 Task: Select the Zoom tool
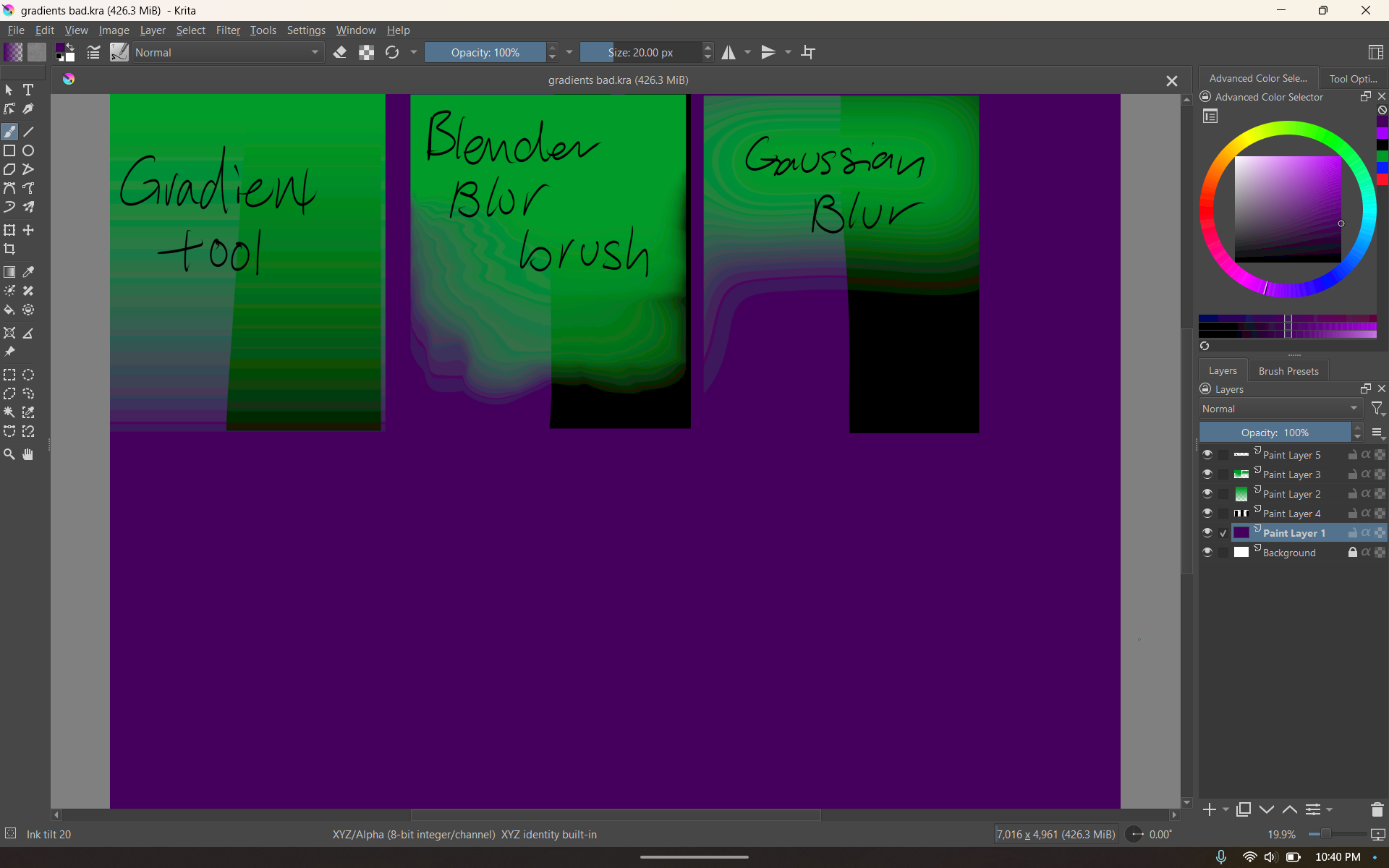(9, 454)
